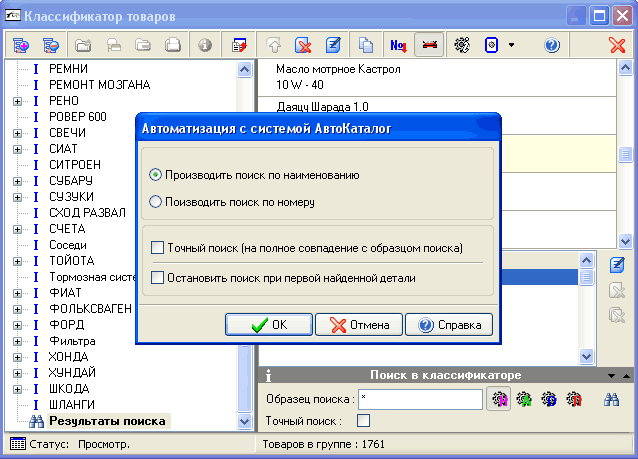Expand the ТОЙОТА tree node
Viewport: 638px width, 459px height.
pyautogui.click(x=17, y=261)
